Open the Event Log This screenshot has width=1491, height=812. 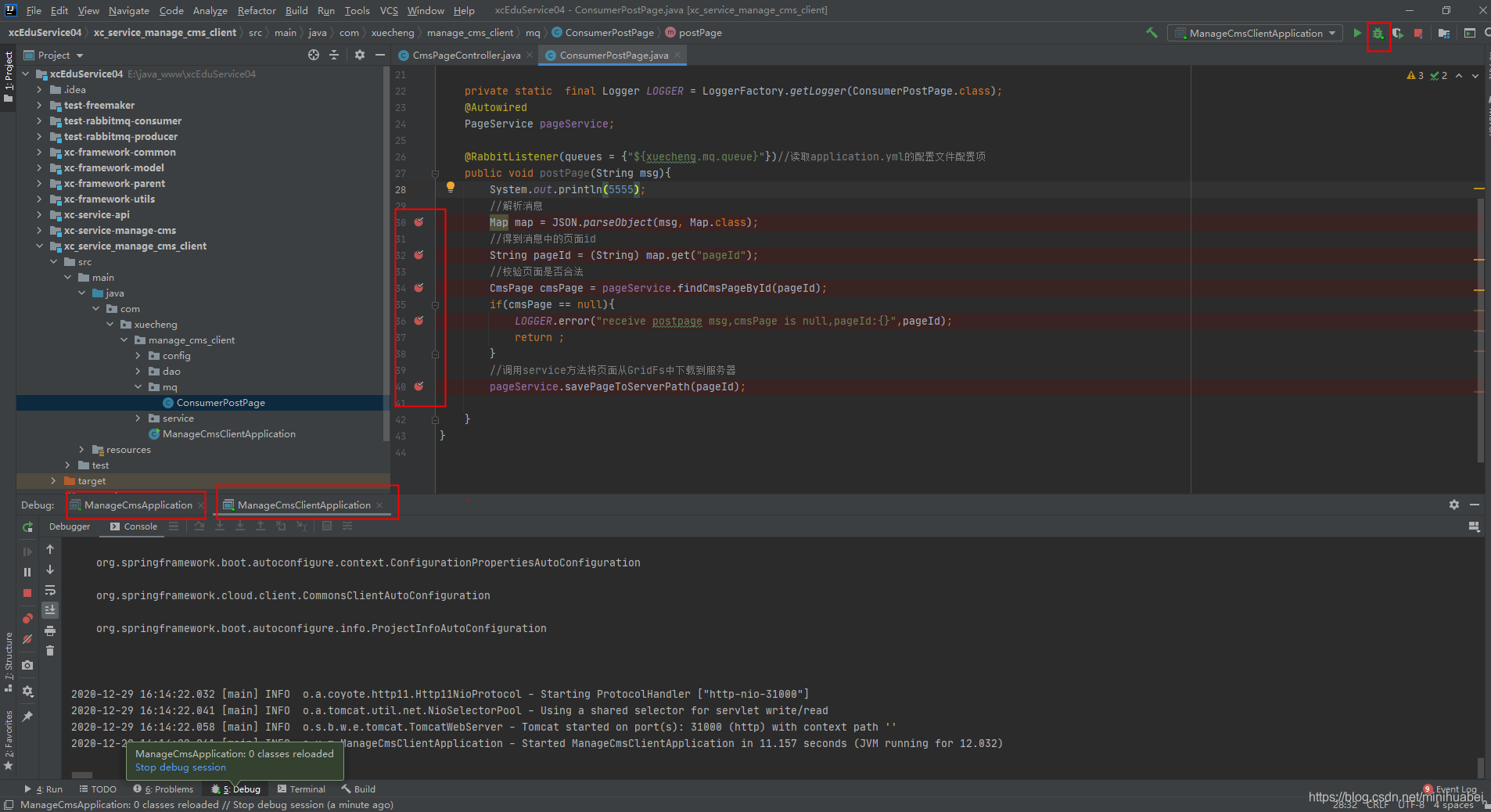[1450, 789]
